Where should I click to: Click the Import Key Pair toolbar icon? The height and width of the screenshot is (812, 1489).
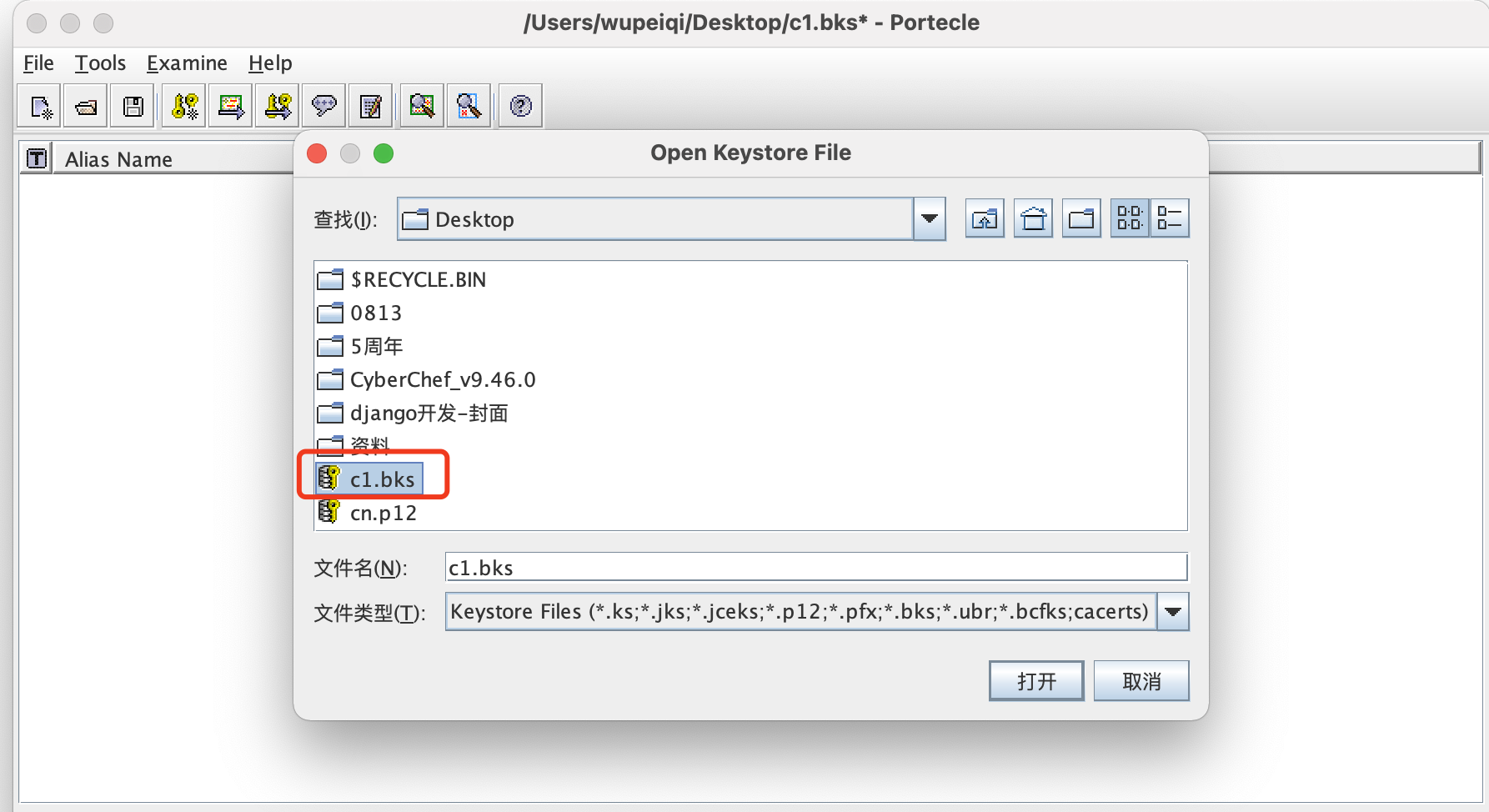pyautogui.click(x=278, y=106)
